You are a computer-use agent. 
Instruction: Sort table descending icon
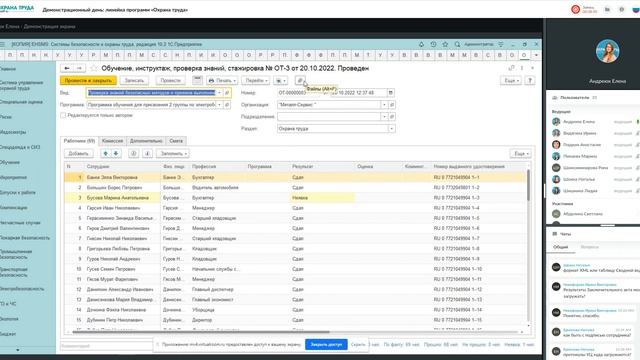[147, 153]
